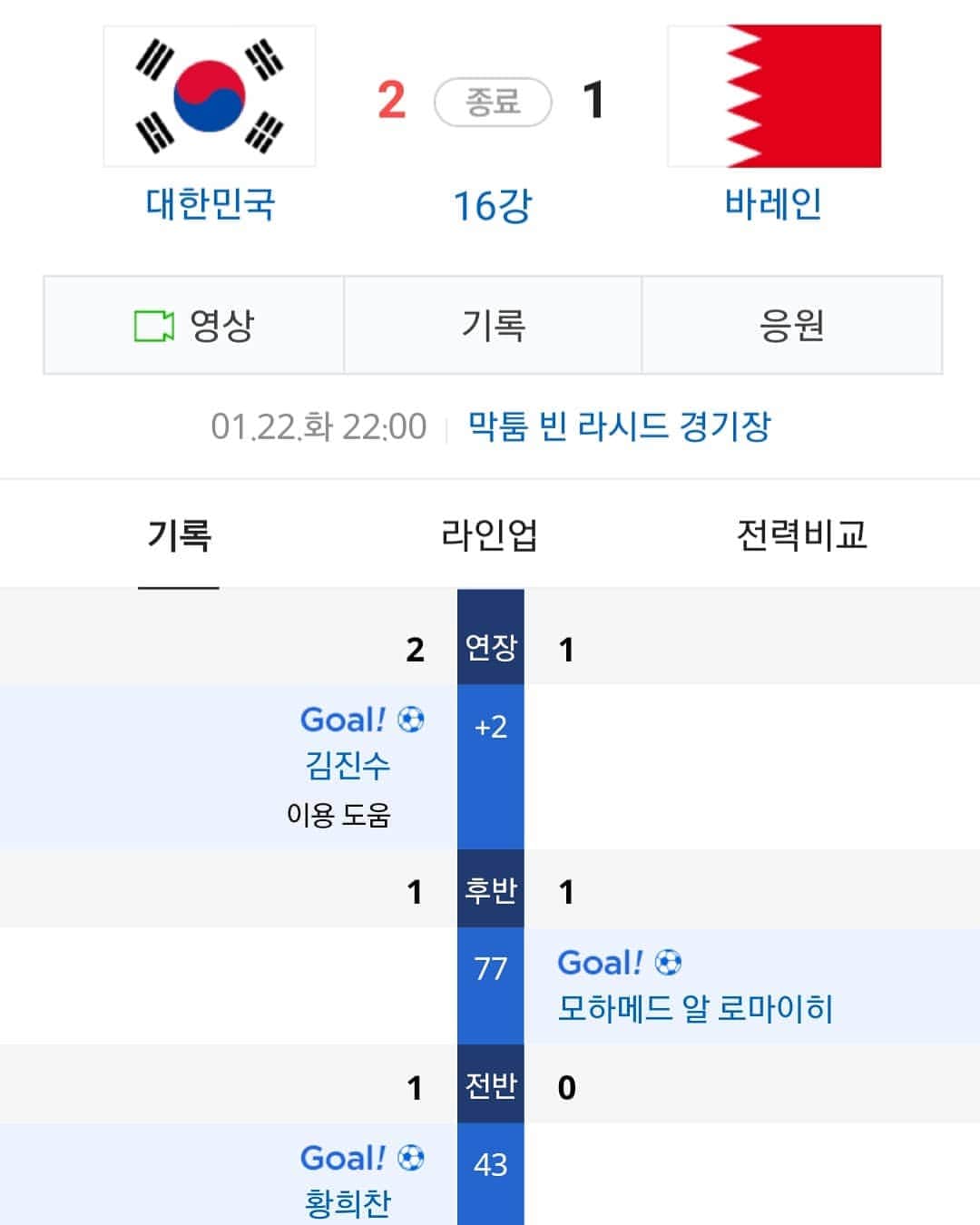Open the 16강 round link

point(492,206)
